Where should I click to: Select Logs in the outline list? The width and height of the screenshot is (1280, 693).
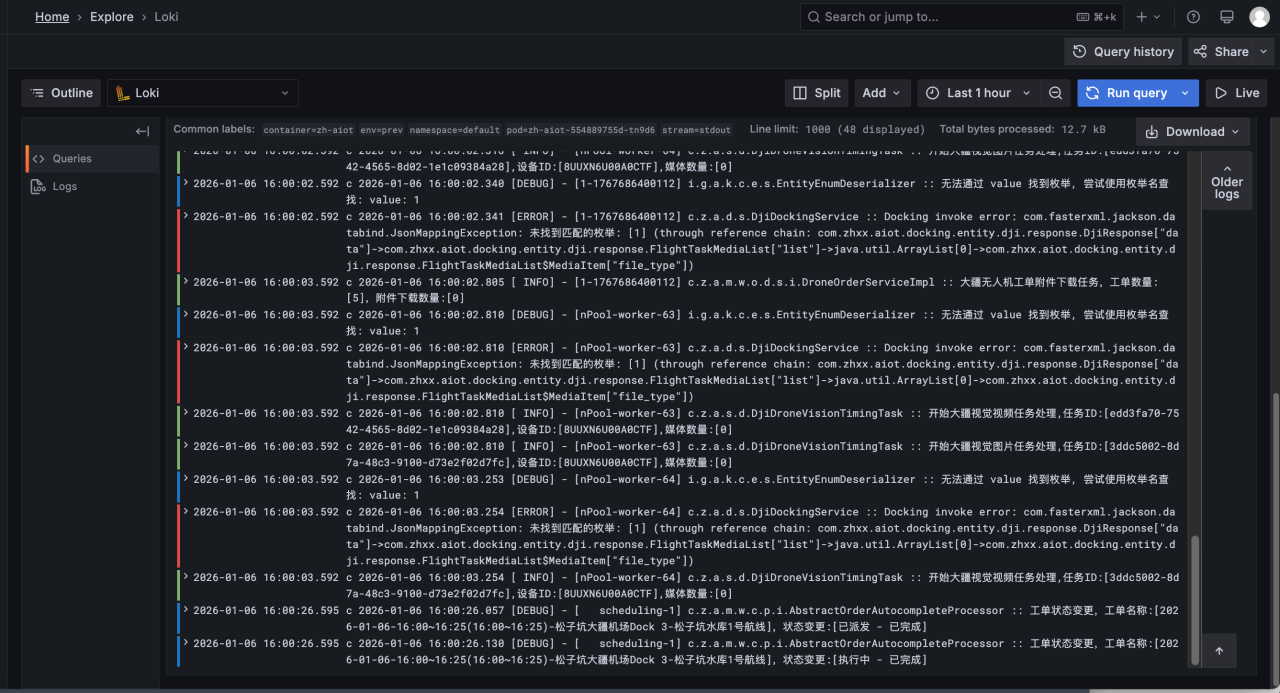point(64,187)
